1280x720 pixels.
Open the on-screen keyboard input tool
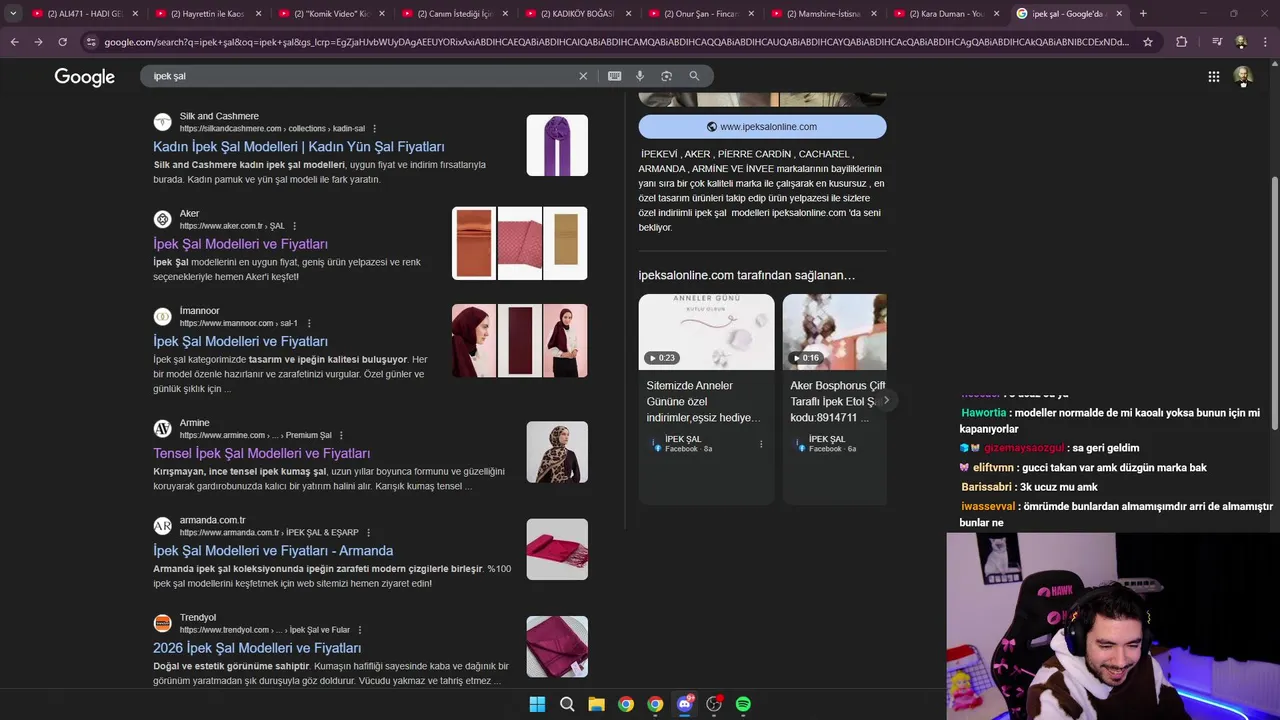point(614,76)
